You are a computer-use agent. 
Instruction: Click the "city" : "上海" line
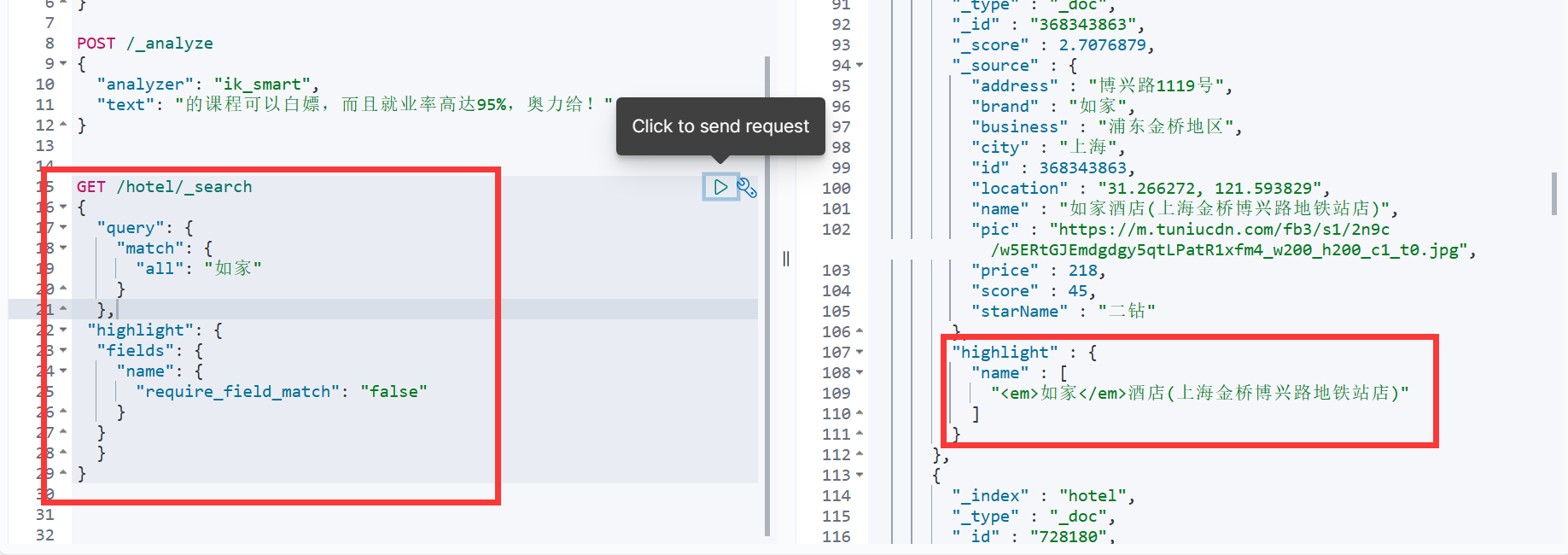1048,148
